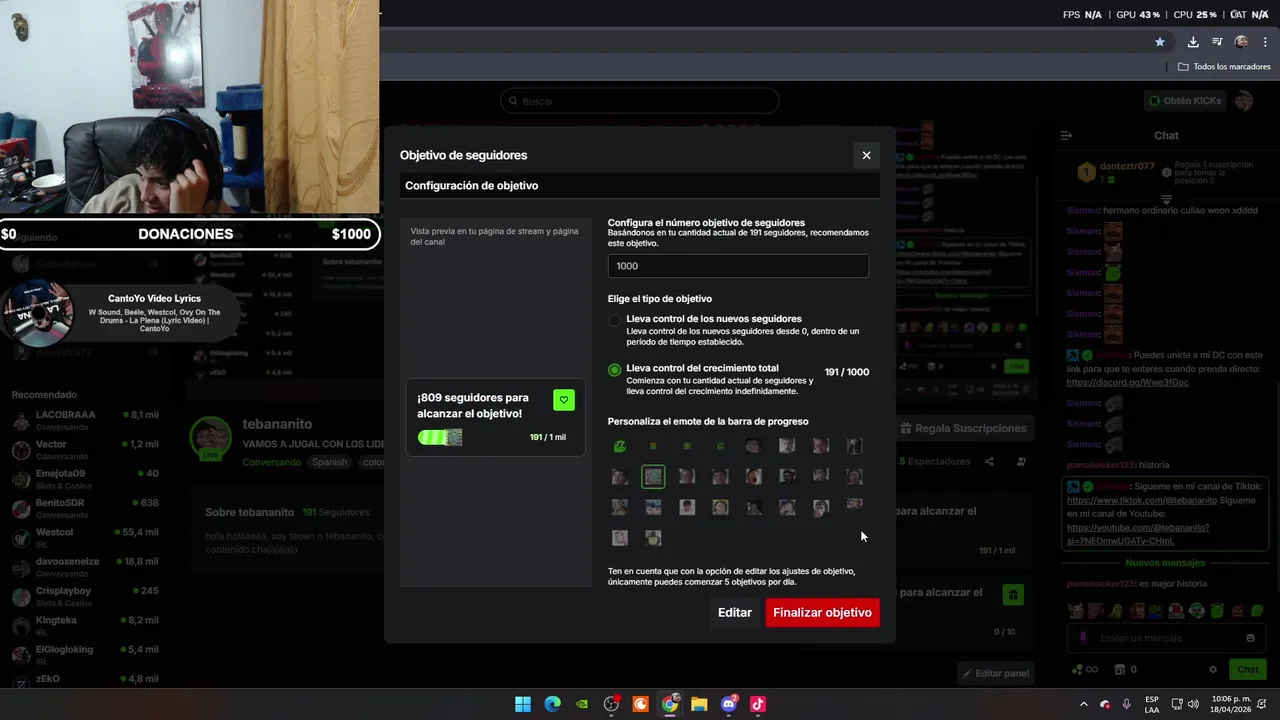Viewport: 1280px width, 720px height.
Task: Pick the second emote in the first row
Action: click(653, 446)
